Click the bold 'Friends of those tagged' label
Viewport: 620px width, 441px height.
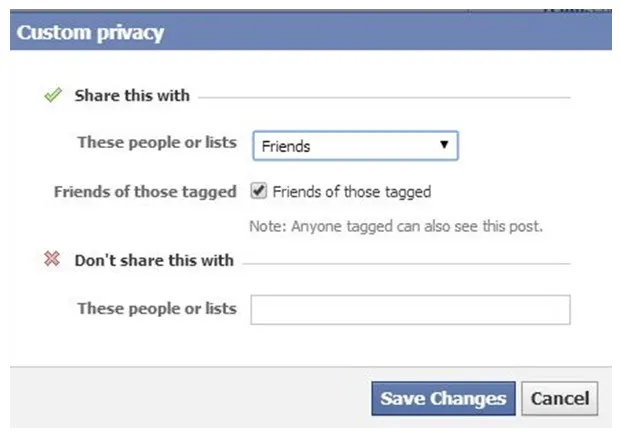tap(145, 192)
